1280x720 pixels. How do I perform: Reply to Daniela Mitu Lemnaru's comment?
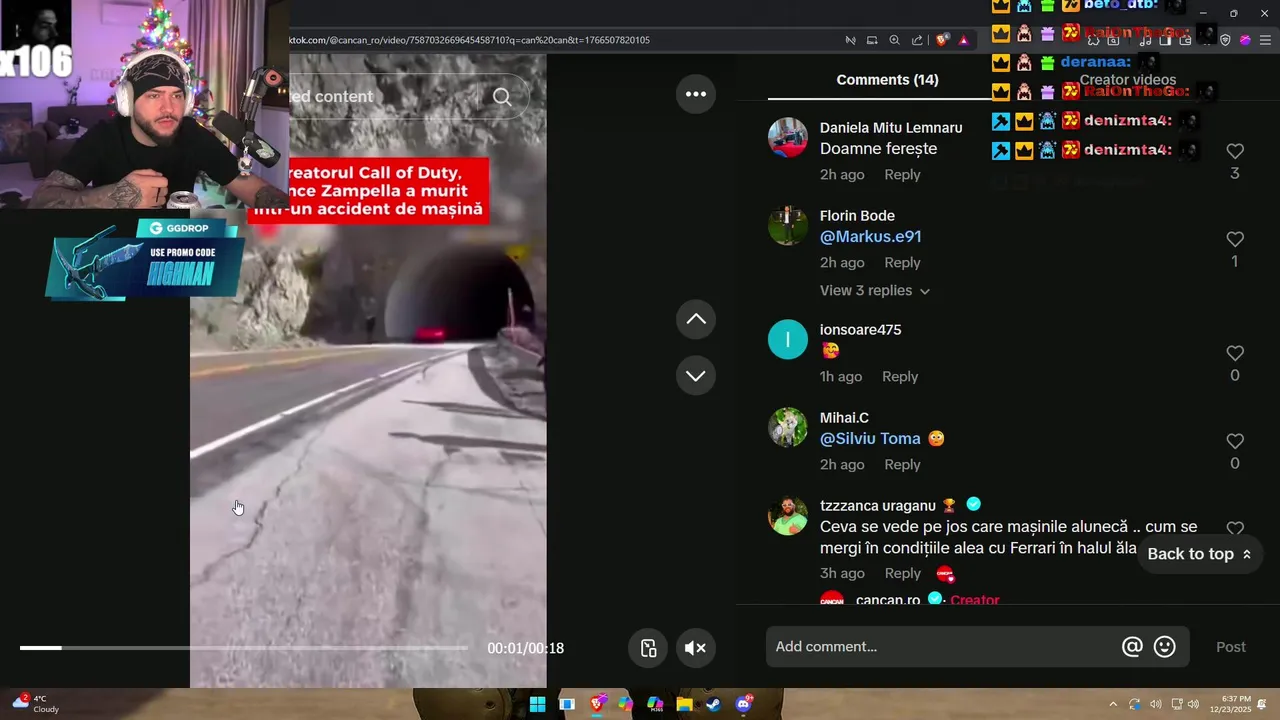[902, 175]
